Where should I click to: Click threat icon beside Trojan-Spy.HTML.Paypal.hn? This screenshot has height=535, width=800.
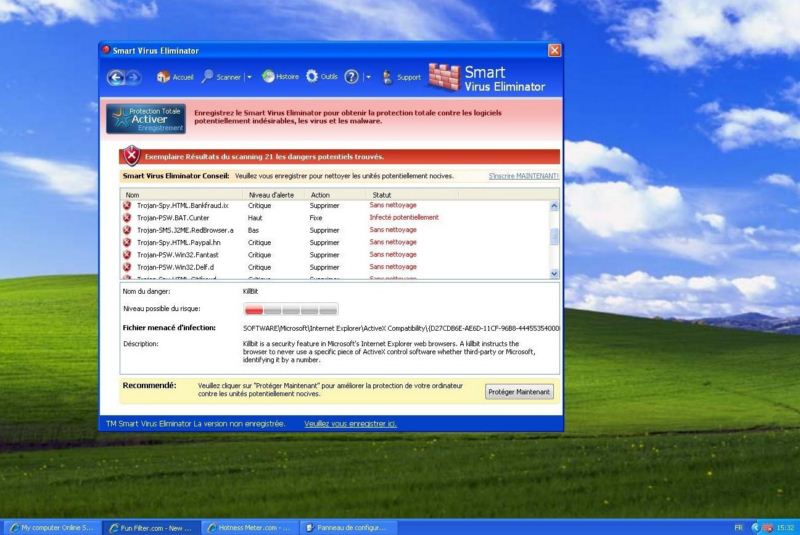click(127, 242)
